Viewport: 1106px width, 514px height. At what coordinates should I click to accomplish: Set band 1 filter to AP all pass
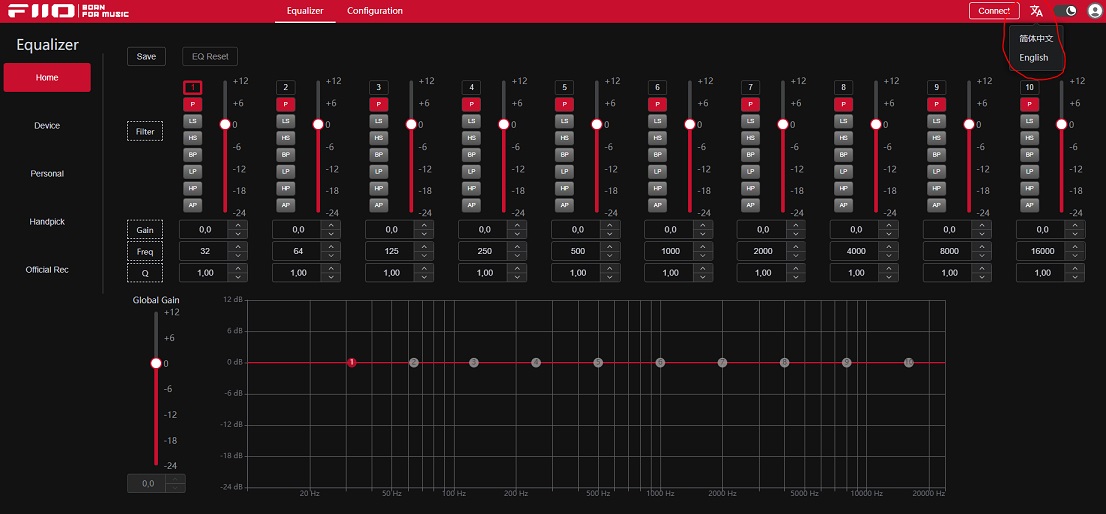tap(193, 205)
